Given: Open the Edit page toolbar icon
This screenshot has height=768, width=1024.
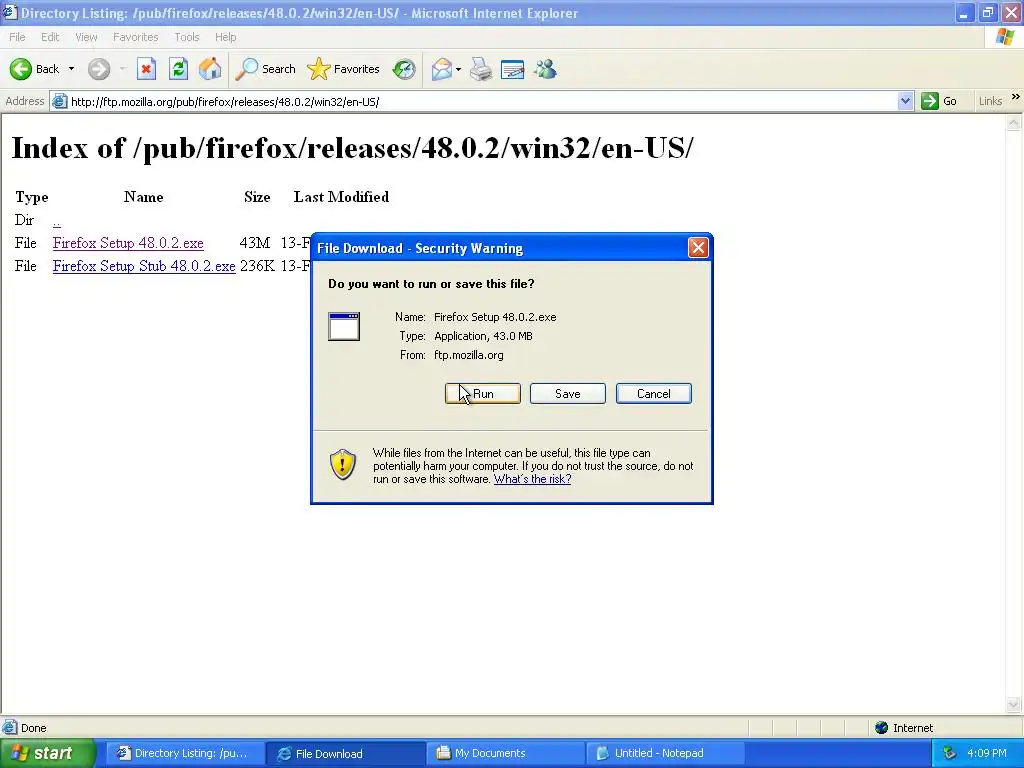Looking at the screenshot, I should (x=513, y=69).
